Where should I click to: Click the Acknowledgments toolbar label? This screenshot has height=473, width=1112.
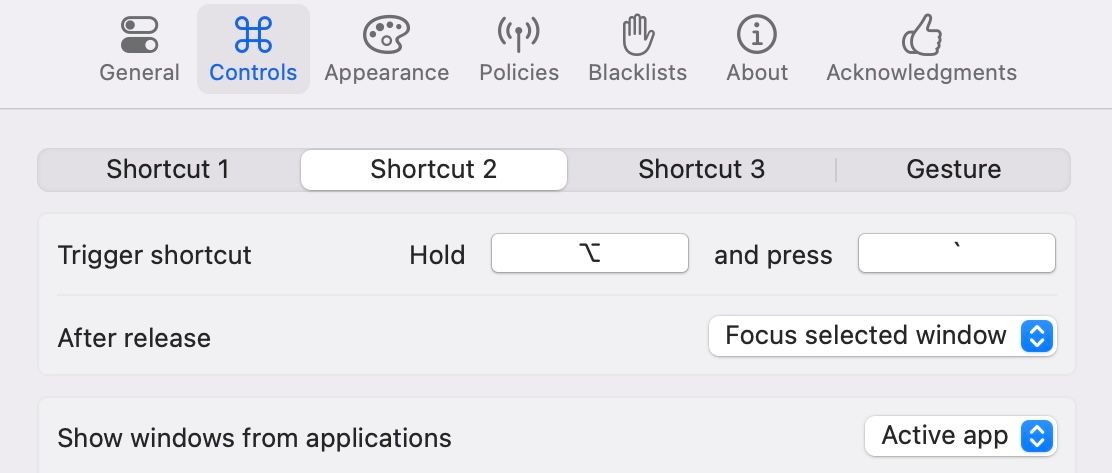[x=921, y=73]
